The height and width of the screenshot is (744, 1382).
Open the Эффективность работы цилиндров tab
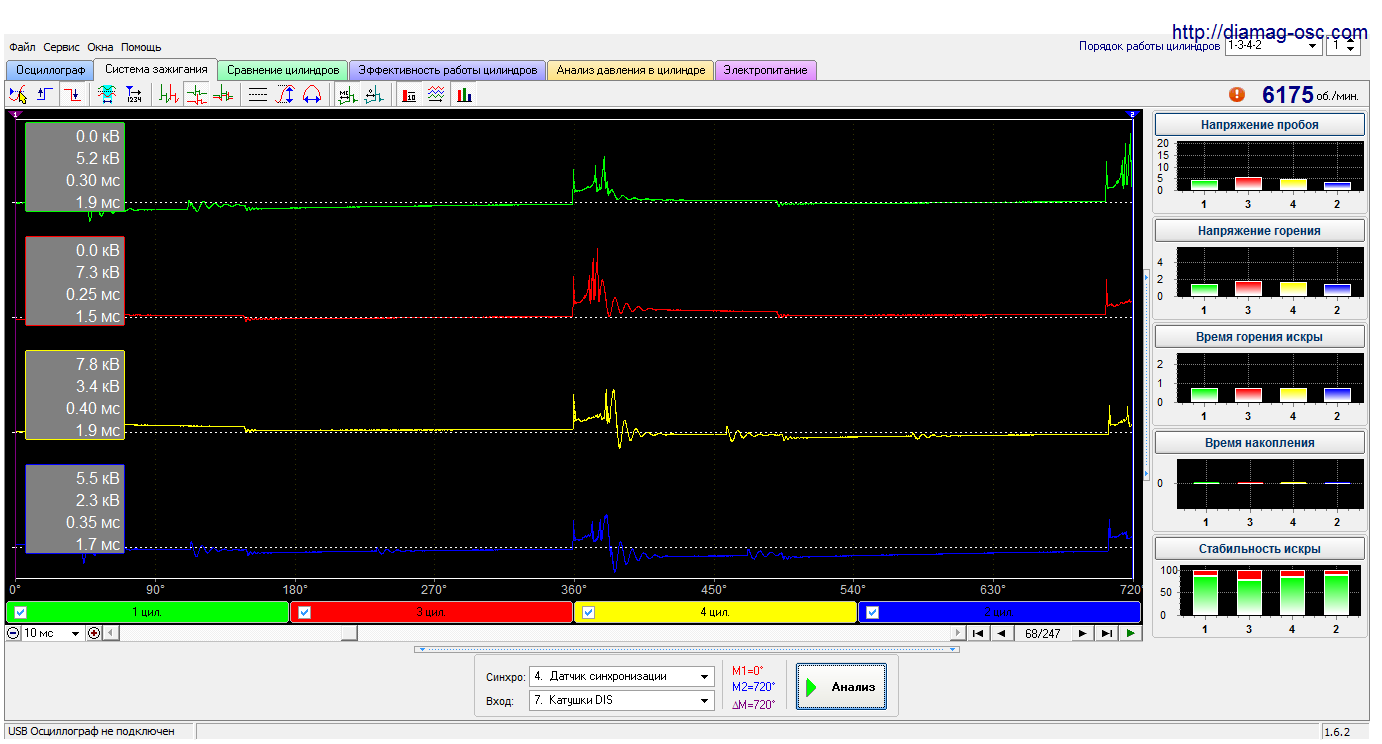pyautogui.click(x=448, y=70)
